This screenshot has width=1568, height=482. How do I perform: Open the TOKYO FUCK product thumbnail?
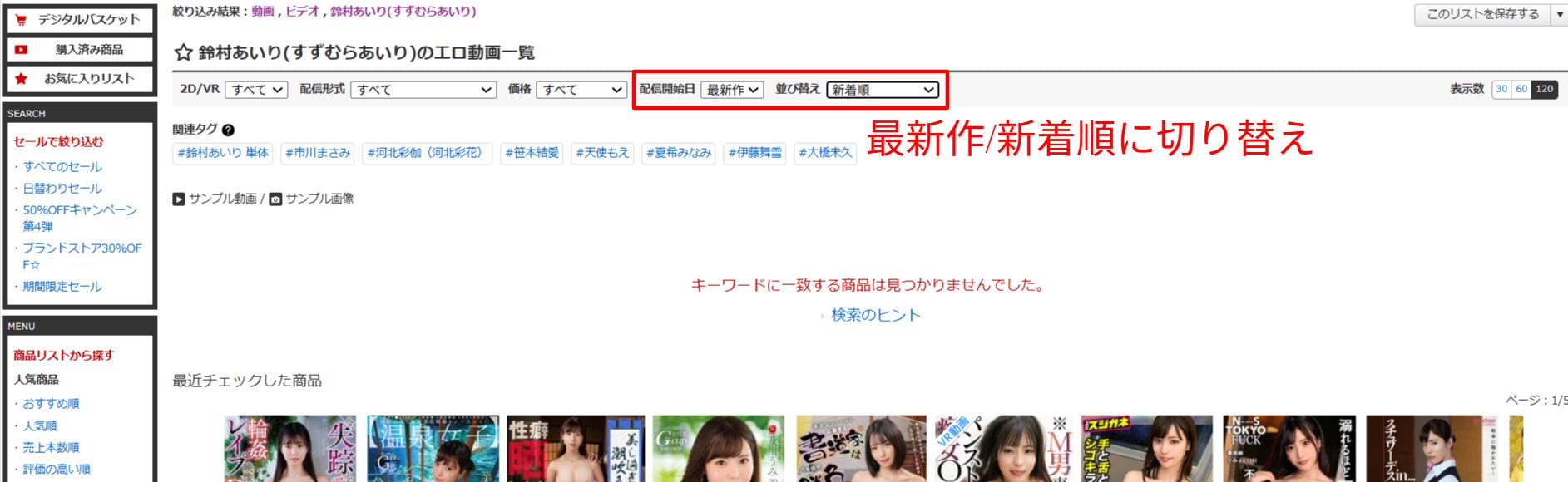1289,449
